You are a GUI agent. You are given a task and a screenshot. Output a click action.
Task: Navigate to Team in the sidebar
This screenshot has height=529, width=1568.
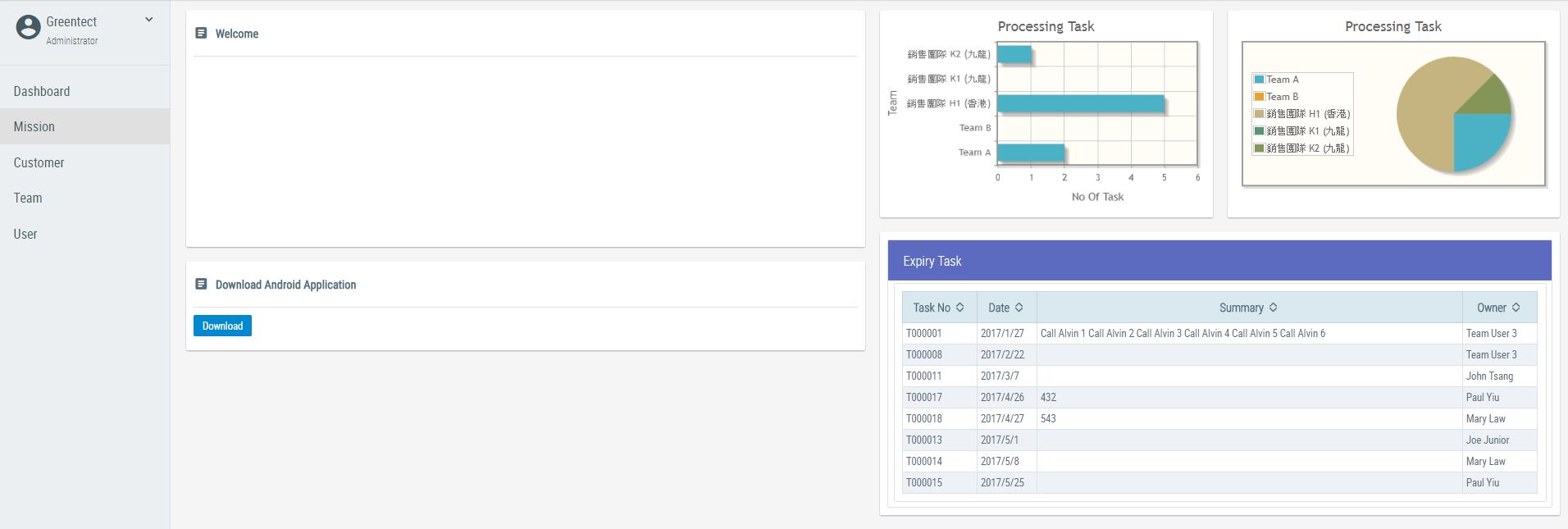click(28, 198)
